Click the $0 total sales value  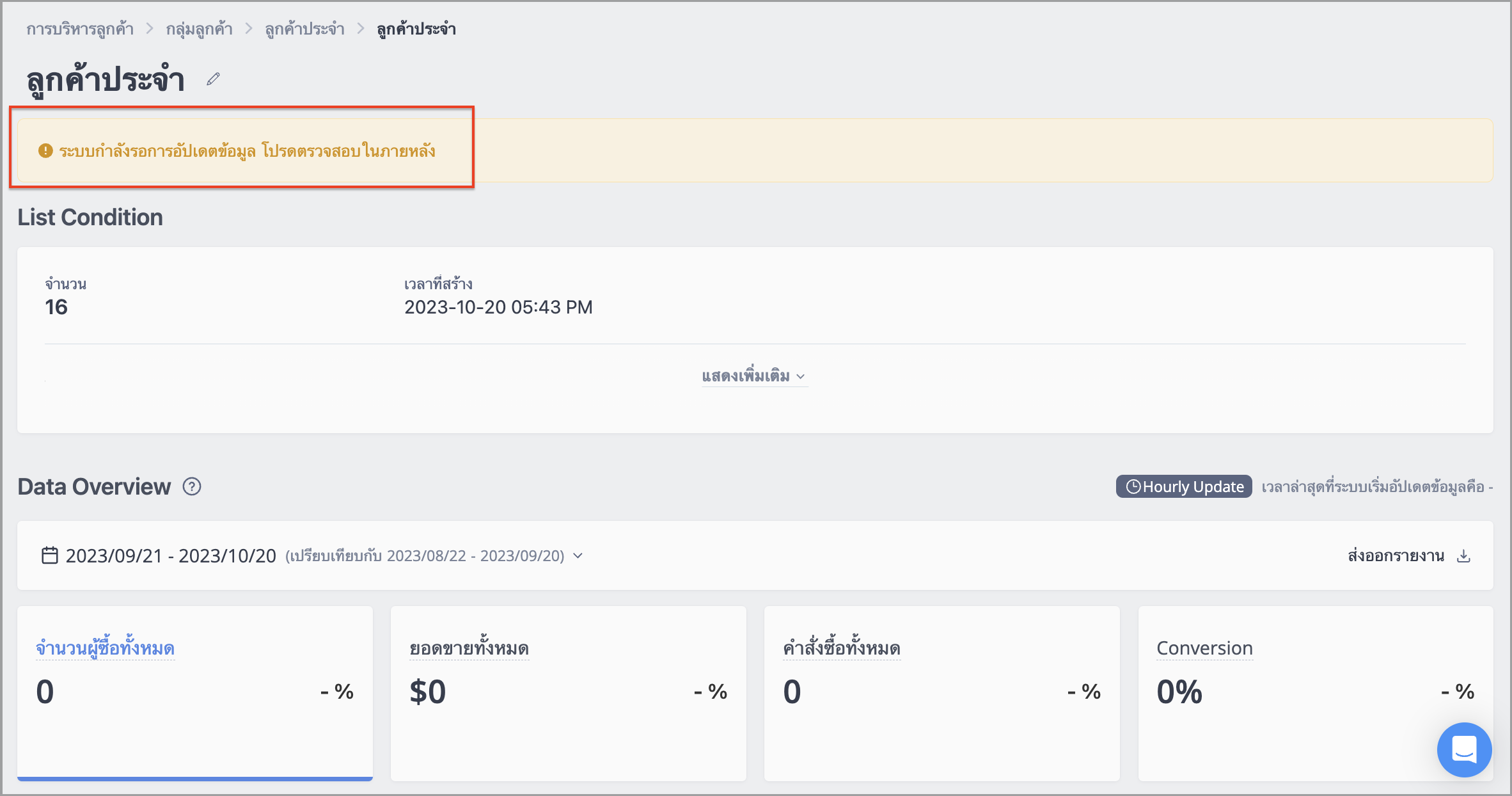[x=428, y=692]
